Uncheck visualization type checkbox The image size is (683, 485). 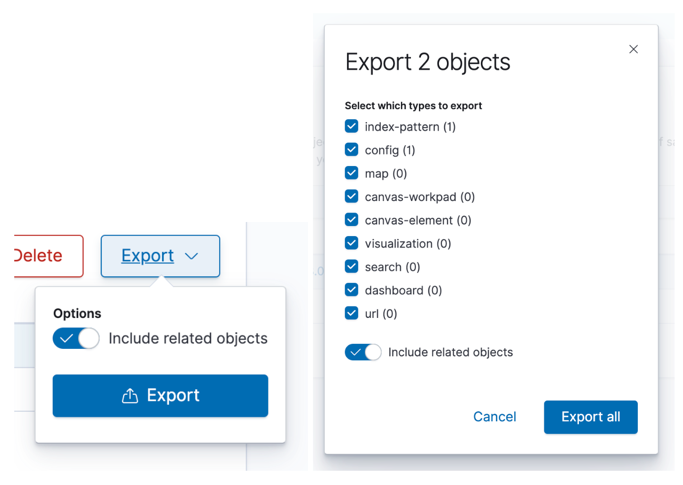[352, 243]
